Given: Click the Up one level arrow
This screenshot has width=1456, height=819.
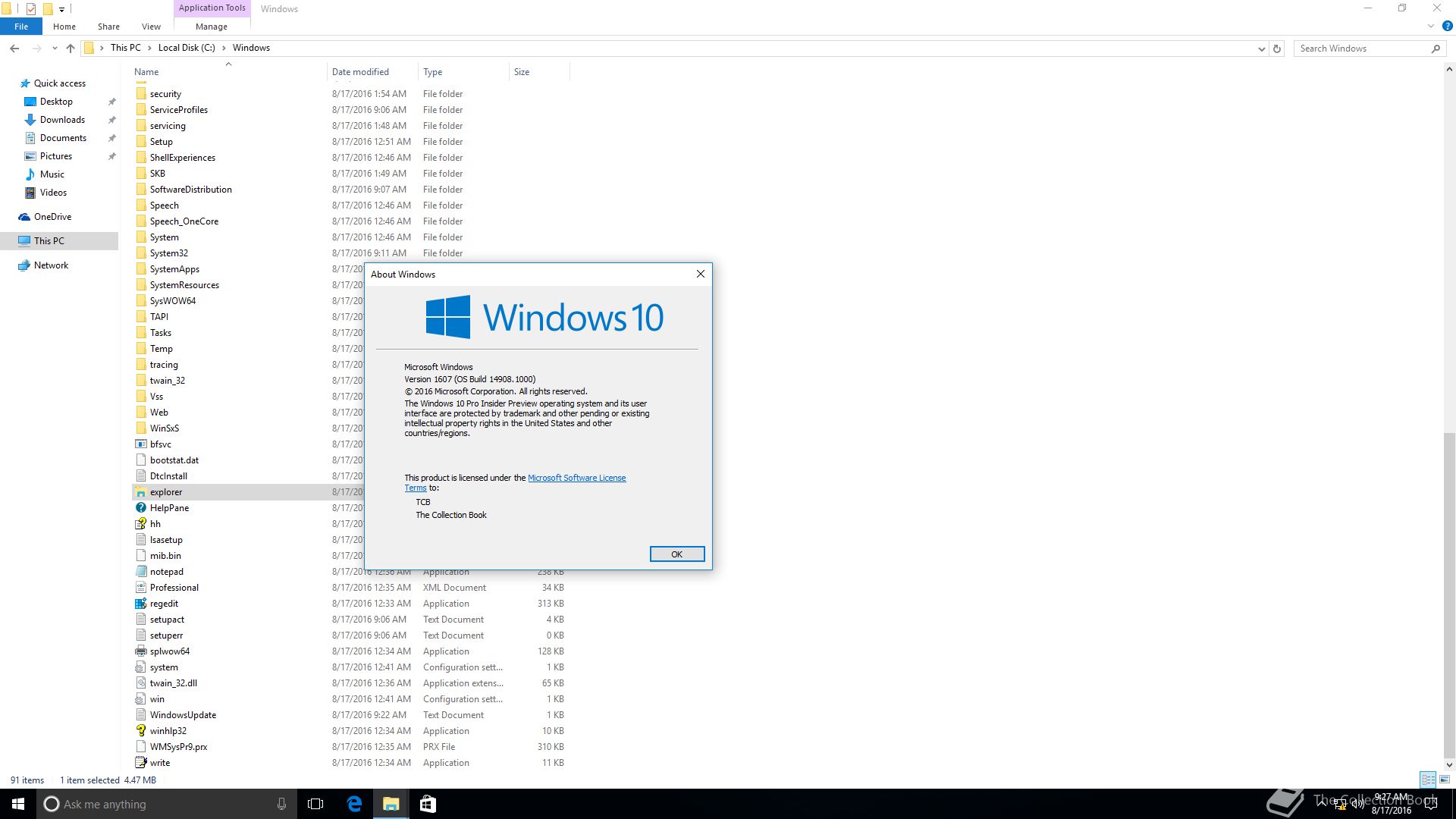Looking at the screenshot, I should pyautogui.click(x=71, y=48).
